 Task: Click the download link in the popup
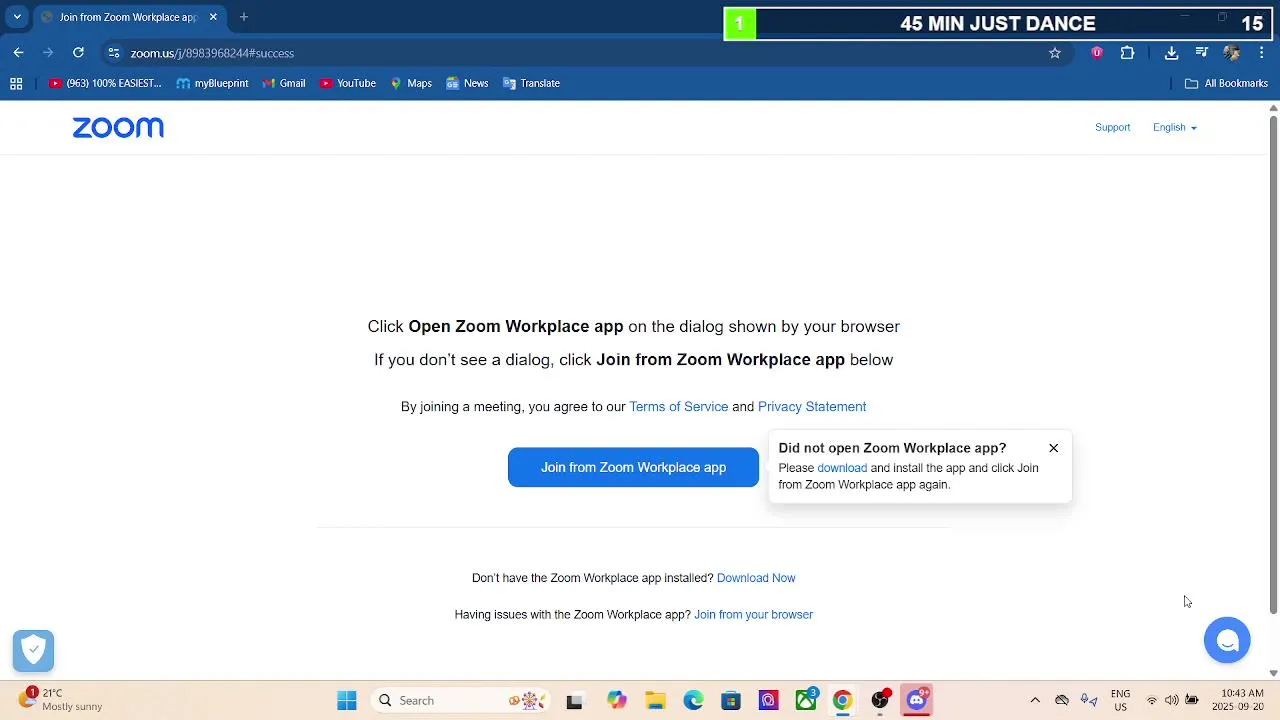point(842,468)
